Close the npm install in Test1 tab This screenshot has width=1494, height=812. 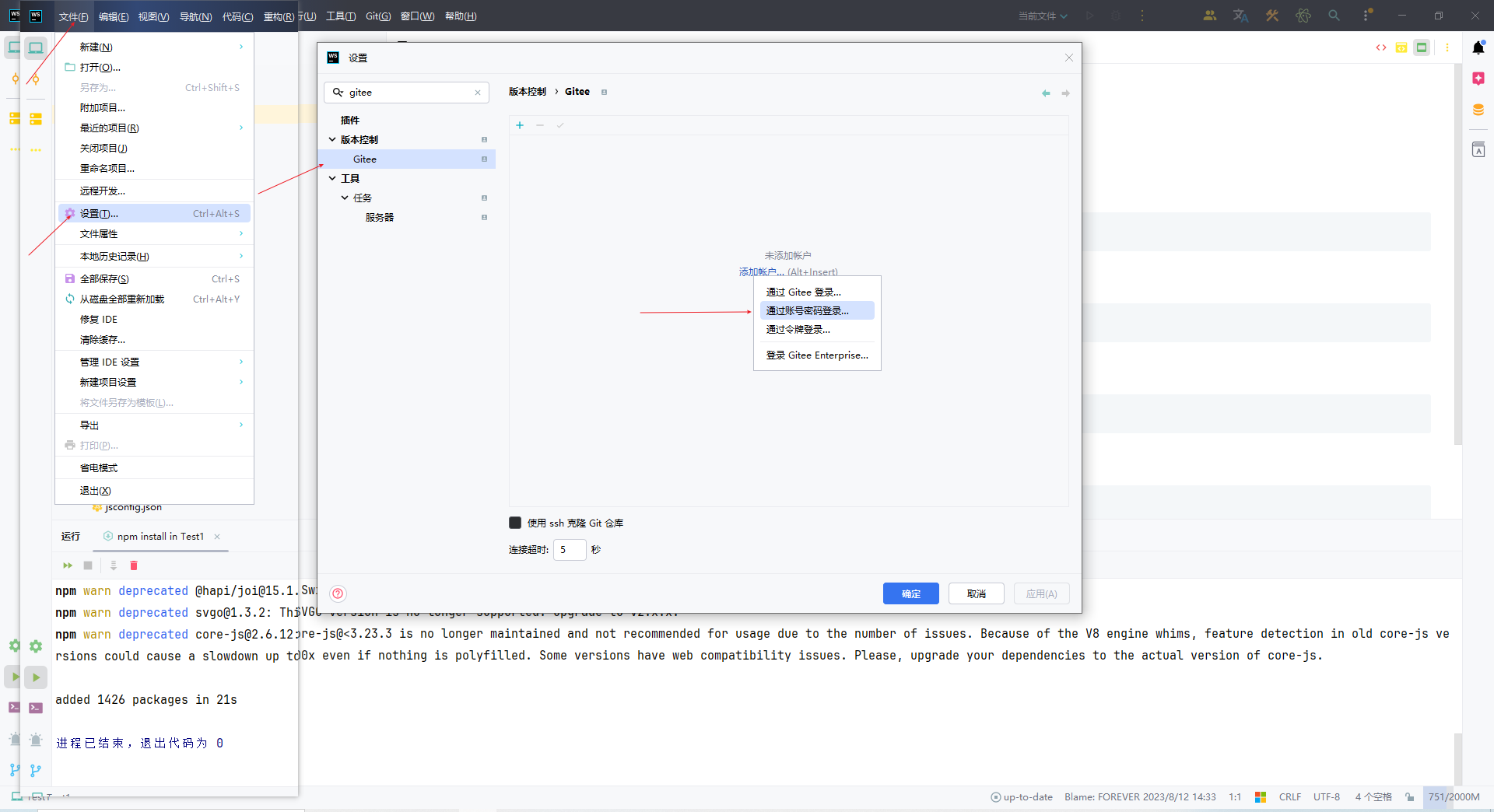[217, 537]
